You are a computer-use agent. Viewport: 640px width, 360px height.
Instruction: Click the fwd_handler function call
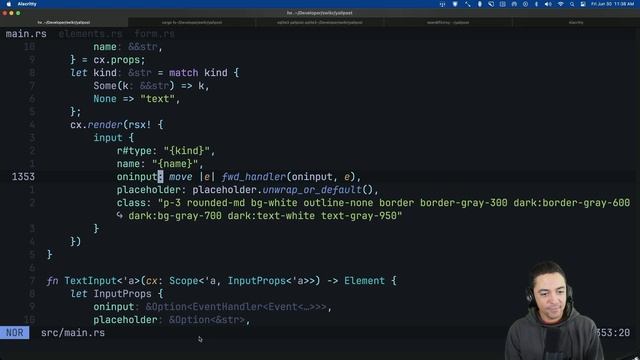pyautogui.click(x=253, y=177)
